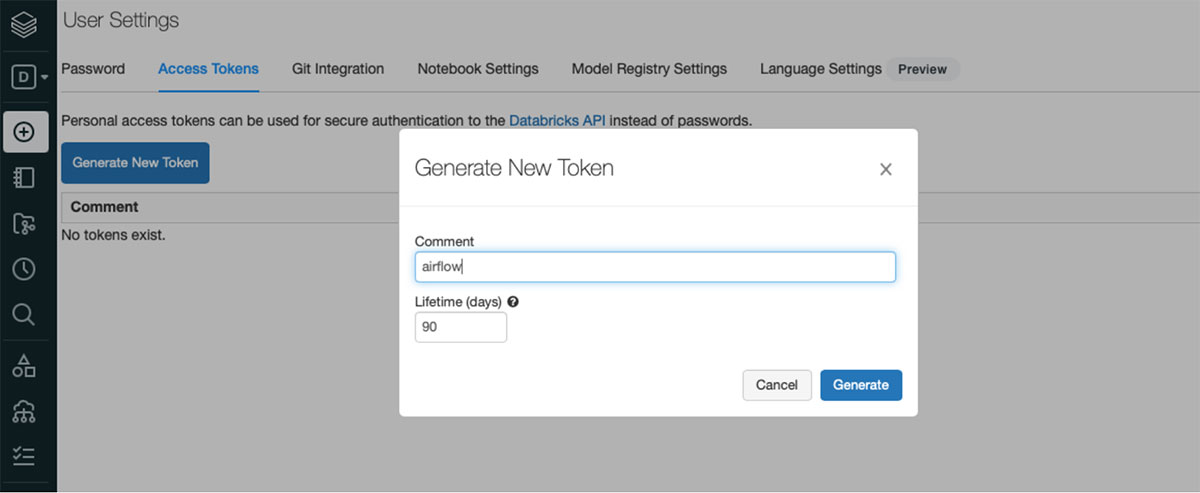The image size is (1200, 493).
Task: Open the Repos folder icon in sidebar
Action: tap(25, 224)
